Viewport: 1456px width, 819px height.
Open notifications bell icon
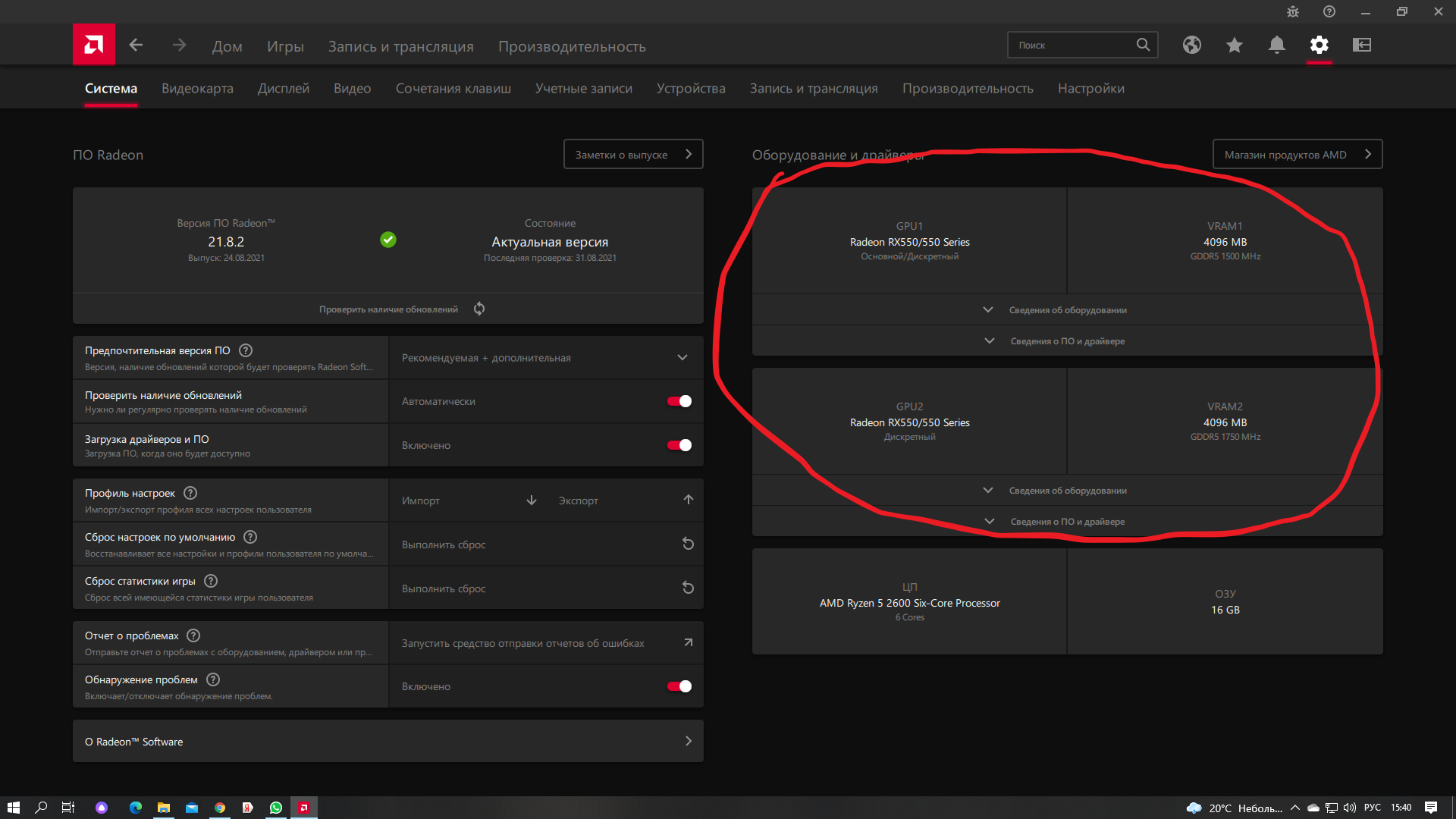[x=1277, y=45]
